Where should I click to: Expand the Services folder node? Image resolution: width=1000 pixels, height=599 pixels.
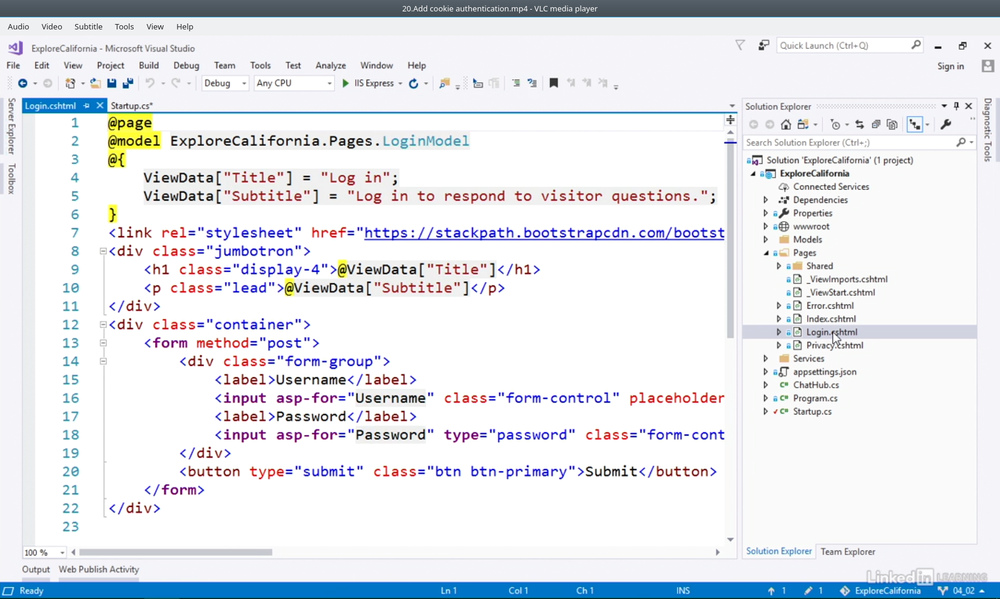click(766, 359)
